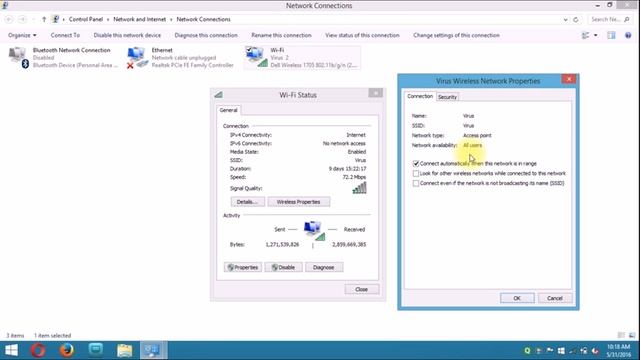Toggle the Wi-Fi item selection checkbox
This screenshot has height=360, width=640.
pos(249,49)
